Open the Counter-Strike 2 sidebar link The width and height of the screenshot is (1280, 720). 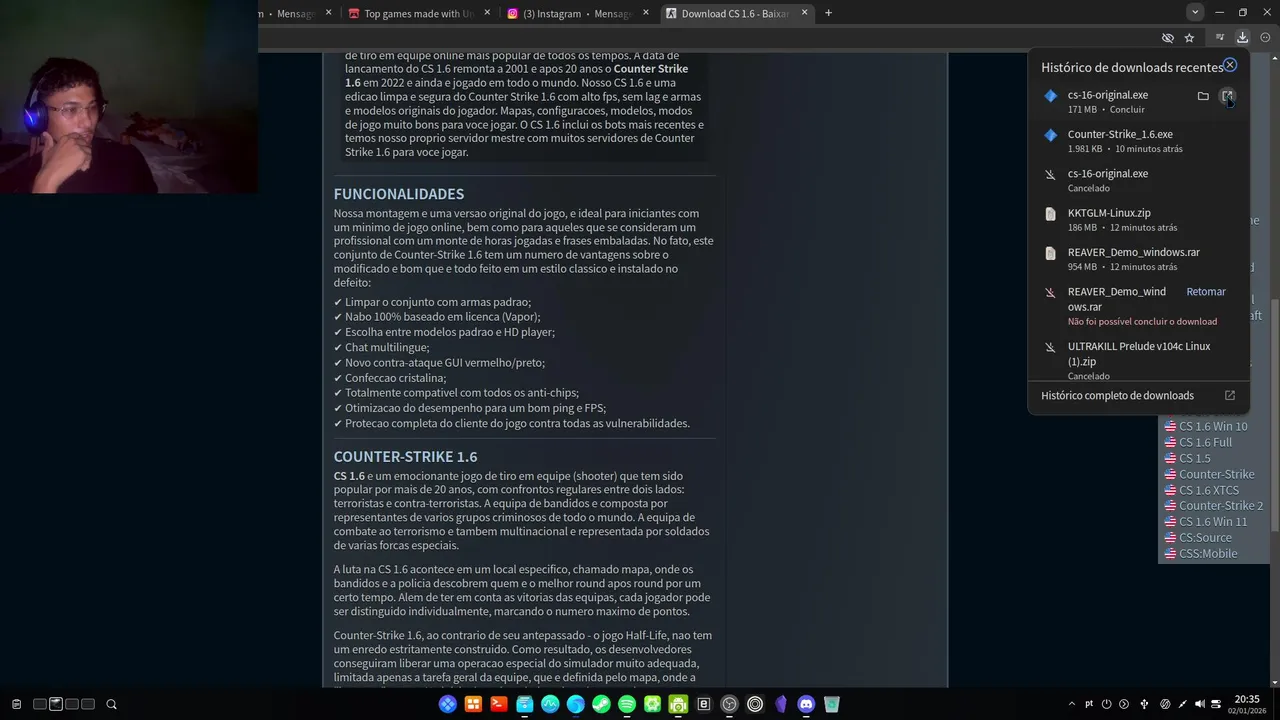coord(1221,506)
